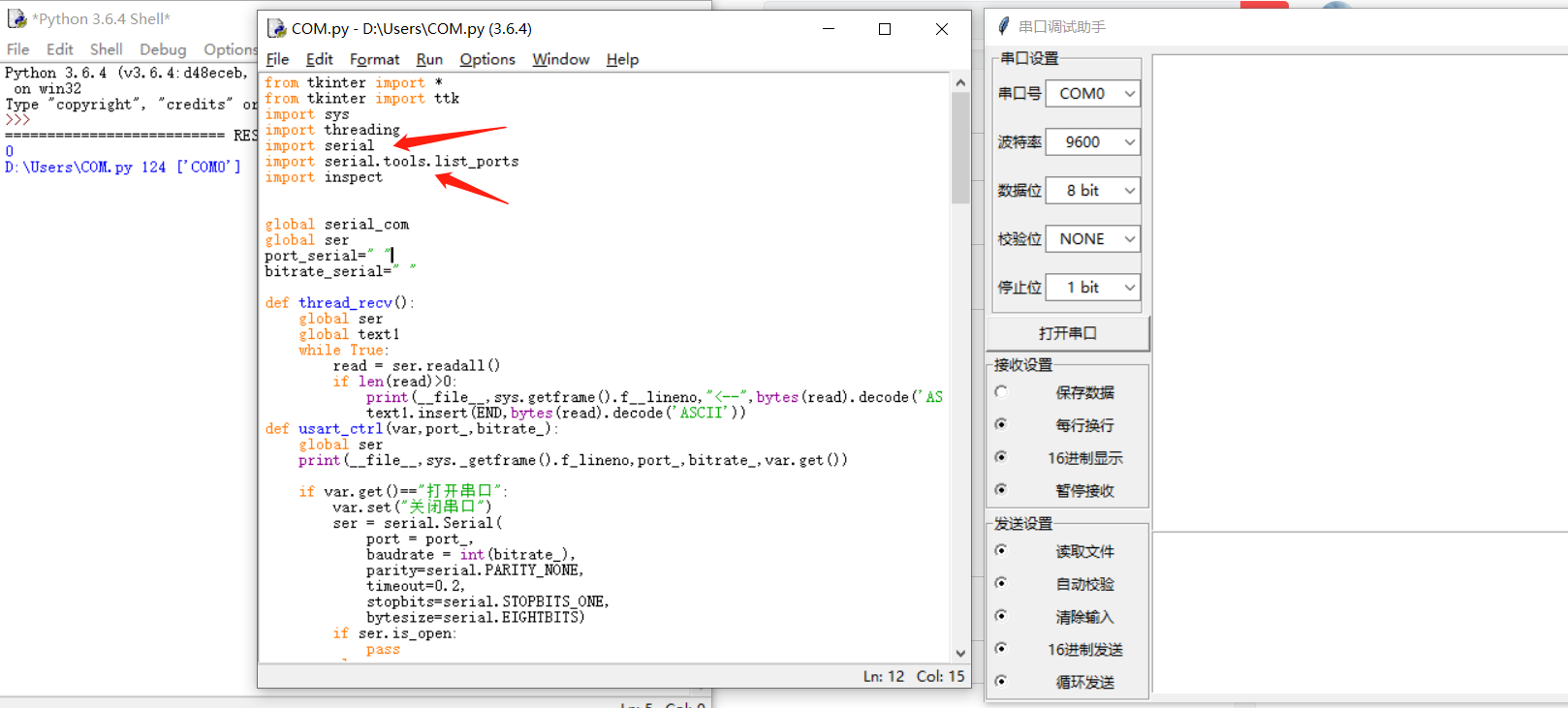Image resolution: width=1568 pixels, height=708 pixels.
Task: Open File menu in Python Shell window
Action: point(18,49)
